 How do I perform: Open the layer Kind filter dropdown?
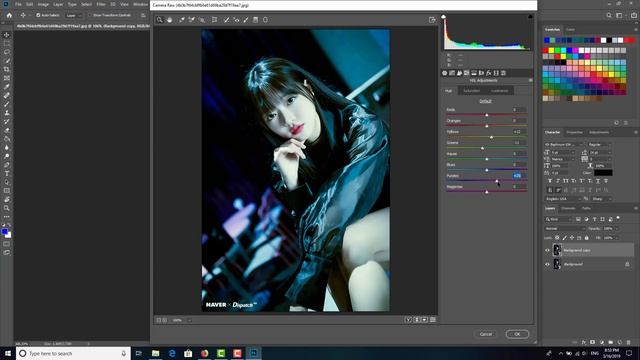point(559,219)
